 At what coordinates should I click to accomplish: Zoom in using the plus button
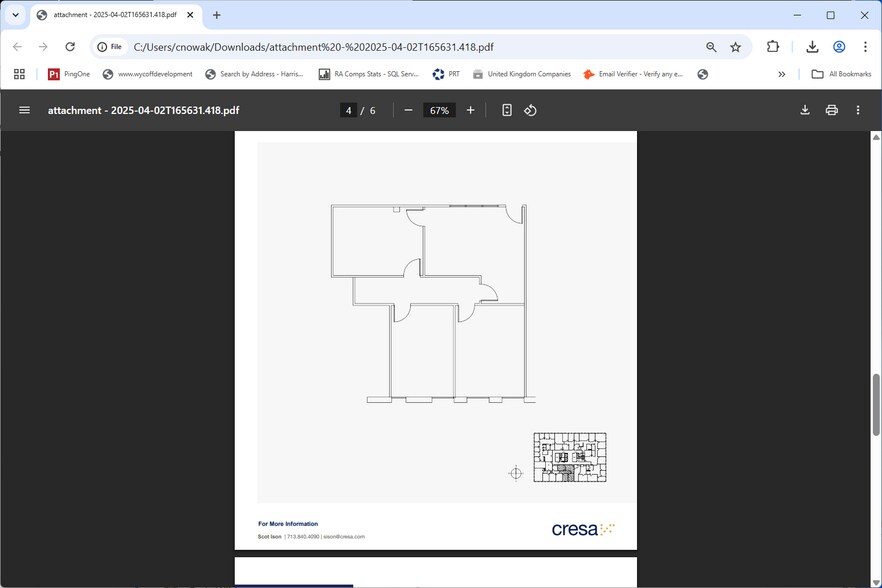click(x=470, y=110)
